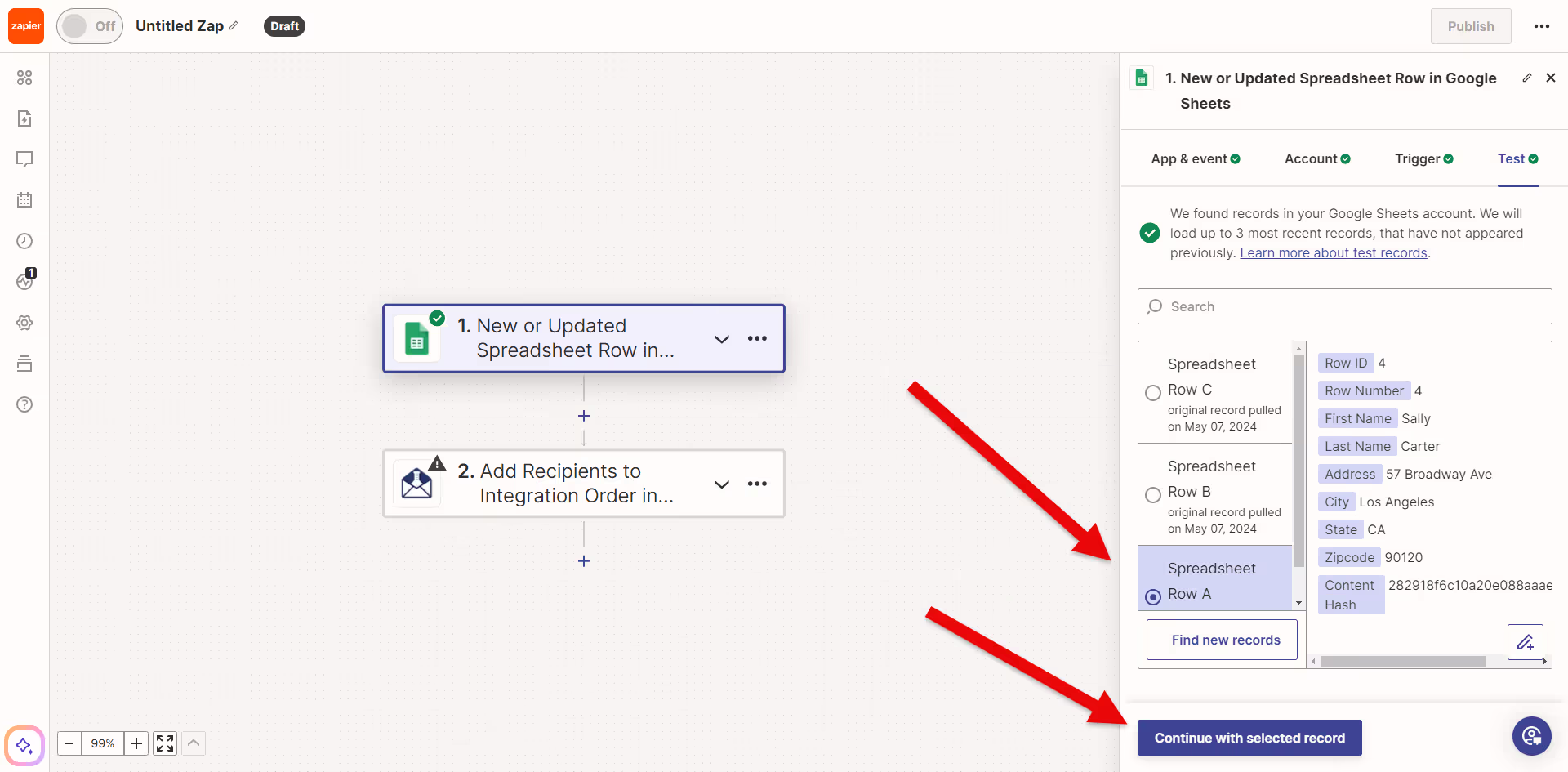Switch to the App & event tab
This screenshot has width=1568, height=772.
pyautogui.click(x=1196, y=158)
